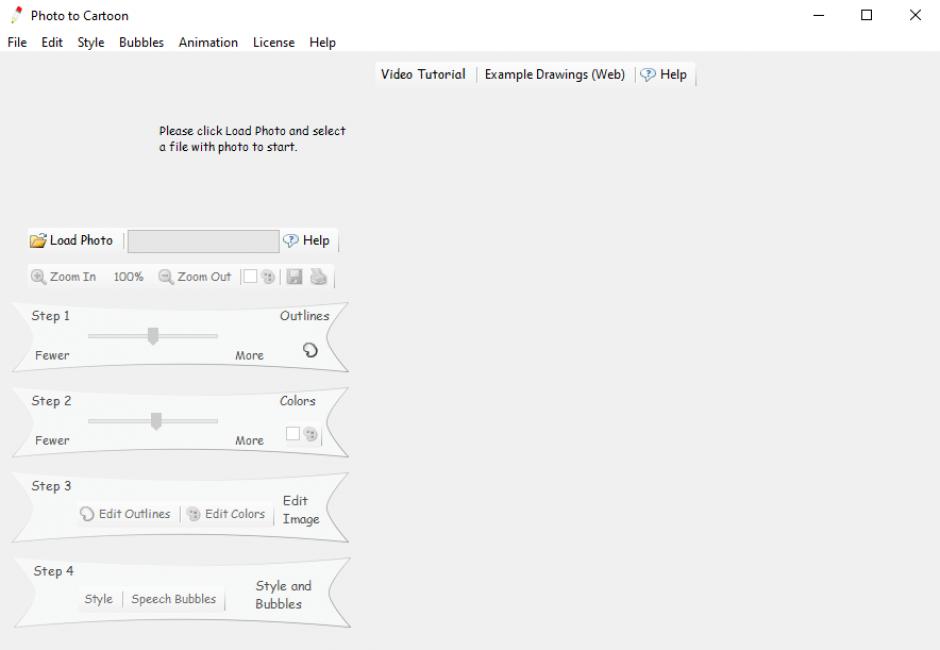Click the 'Please click Load Photo' instruction text
Viewport: 940px width, 650px height.
click(x=252, y=139)
